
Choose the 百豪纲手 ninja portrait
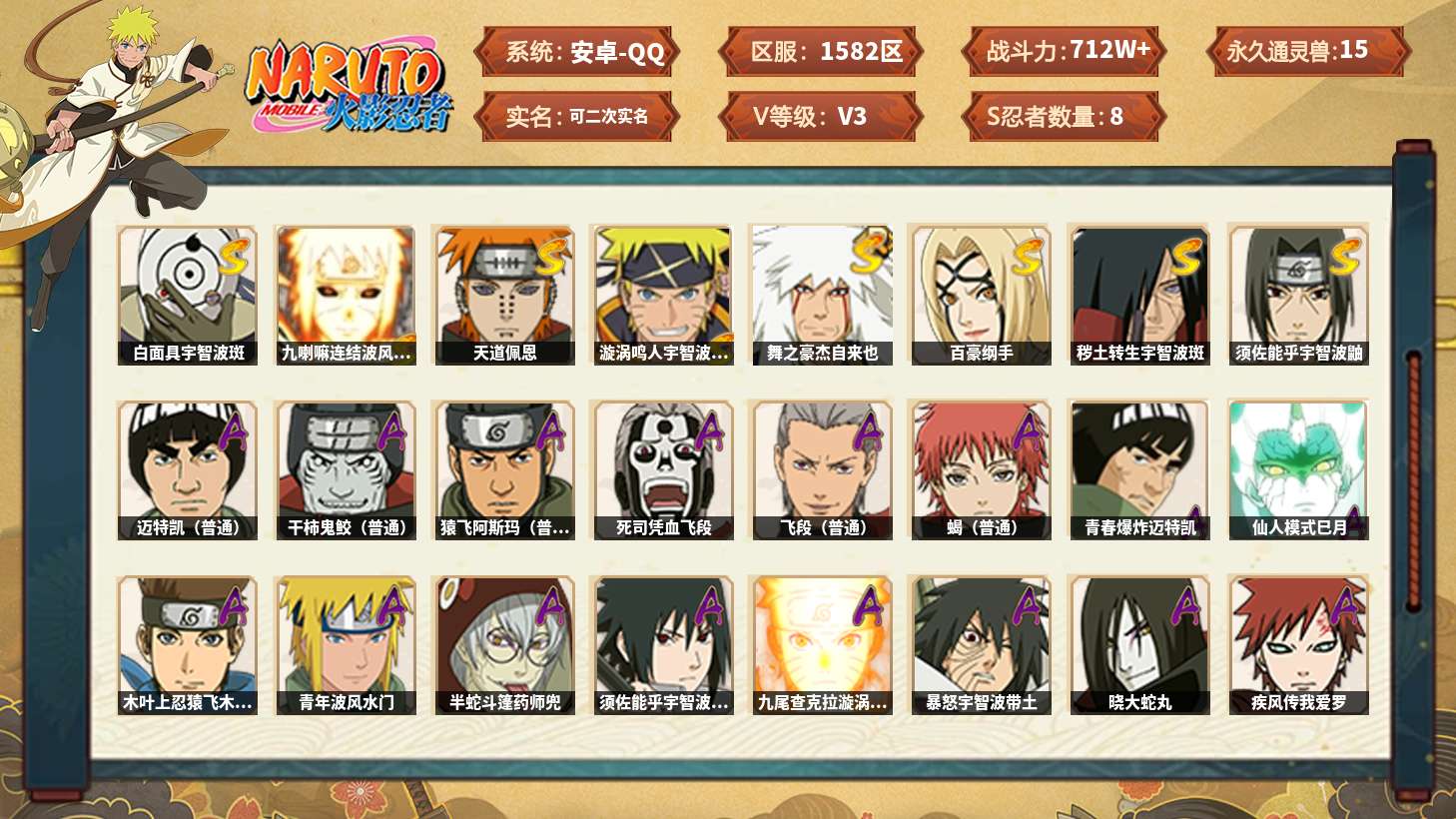(x=981, y=295)
